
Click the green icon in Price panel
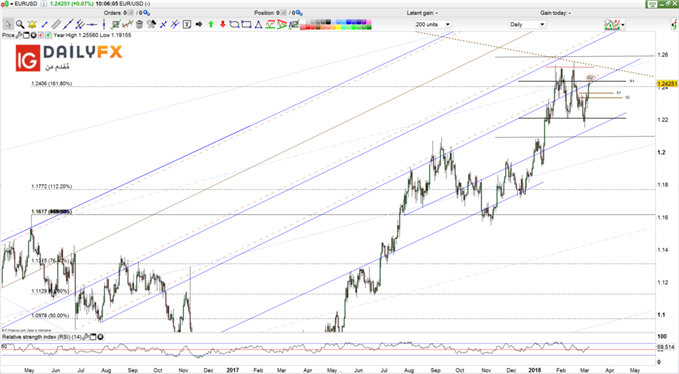[x=48, y=35]
